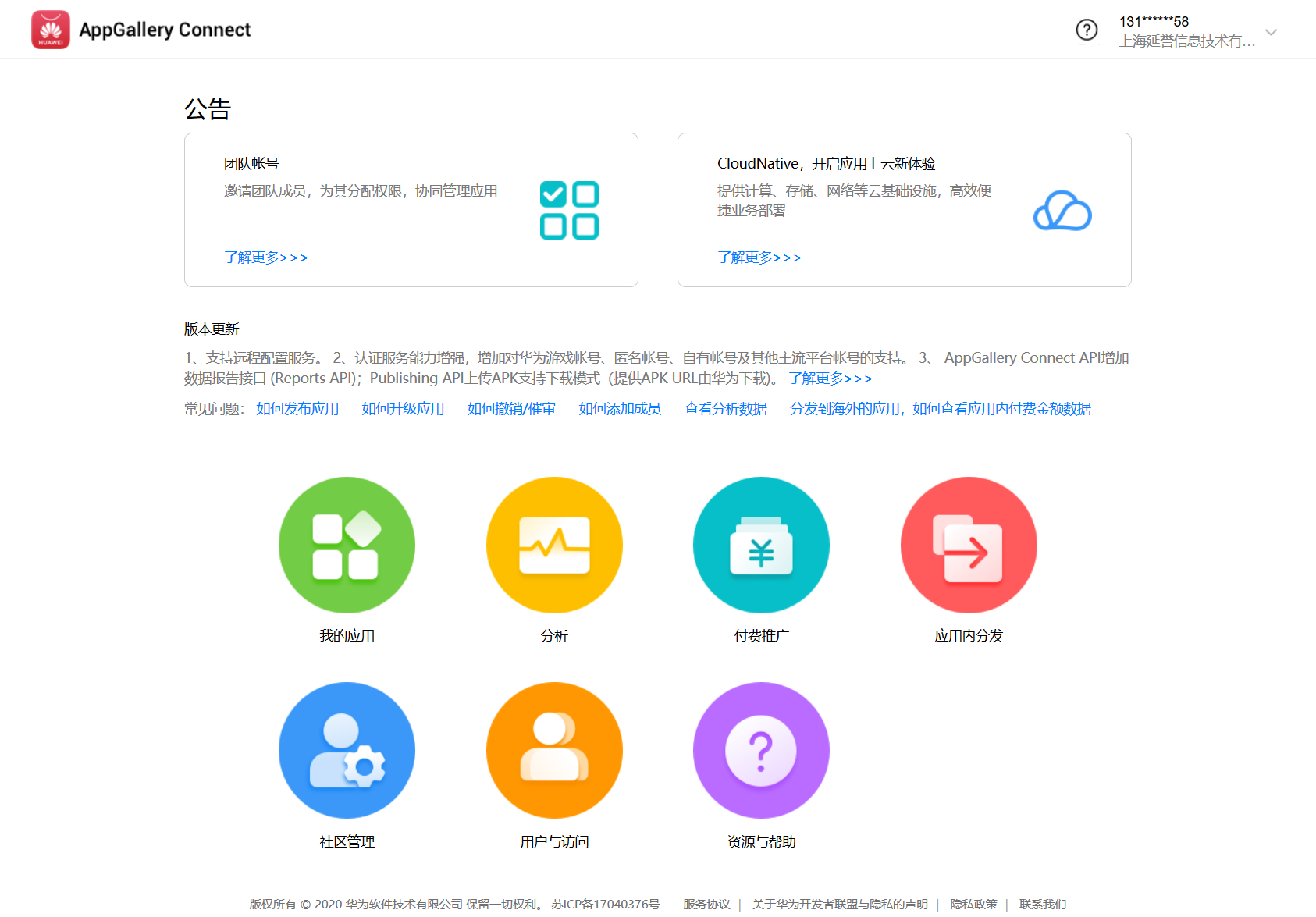Open the 用户与访问 orange icon
The image size is (1316, 917).
pyautogui.click(x=554, y=751)
